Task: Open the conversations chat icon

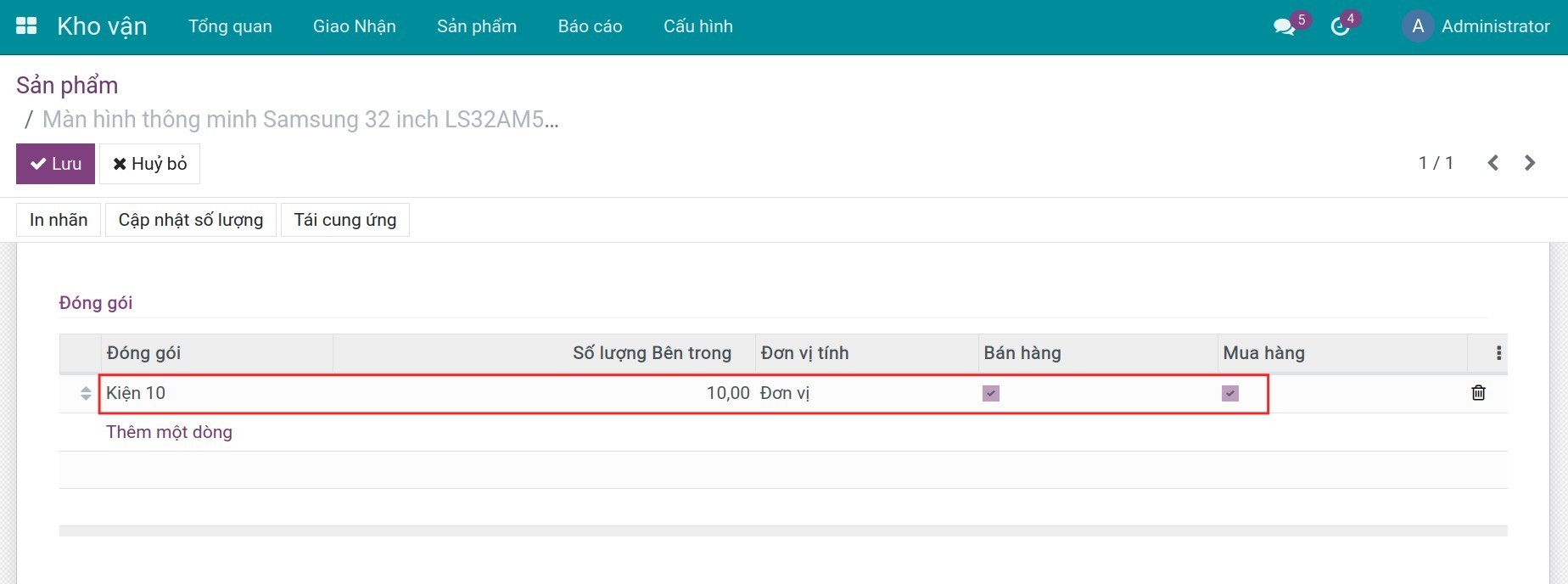Action: [x=1284, y=27]
